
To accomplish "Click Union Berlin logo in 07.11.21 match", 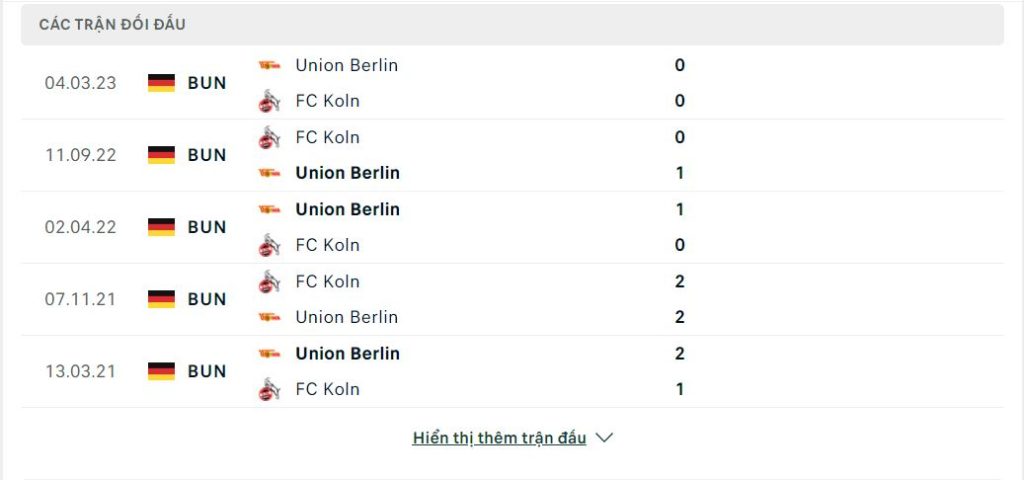I will point(269,317).
